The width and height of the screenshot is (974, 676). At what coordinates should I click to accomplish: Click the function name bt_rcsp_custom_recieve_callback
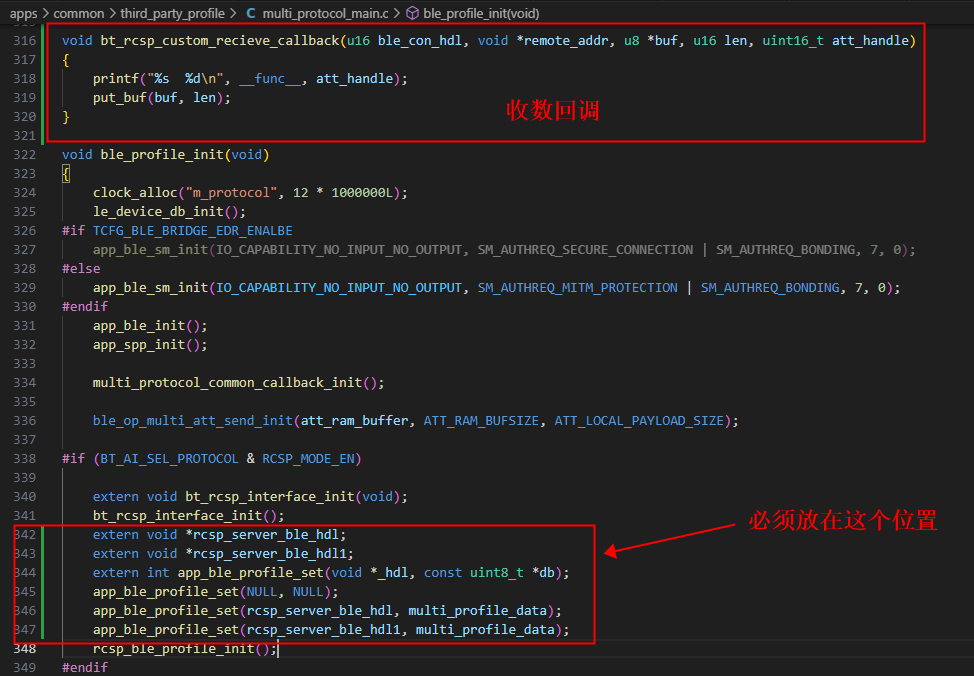(220, 40)
